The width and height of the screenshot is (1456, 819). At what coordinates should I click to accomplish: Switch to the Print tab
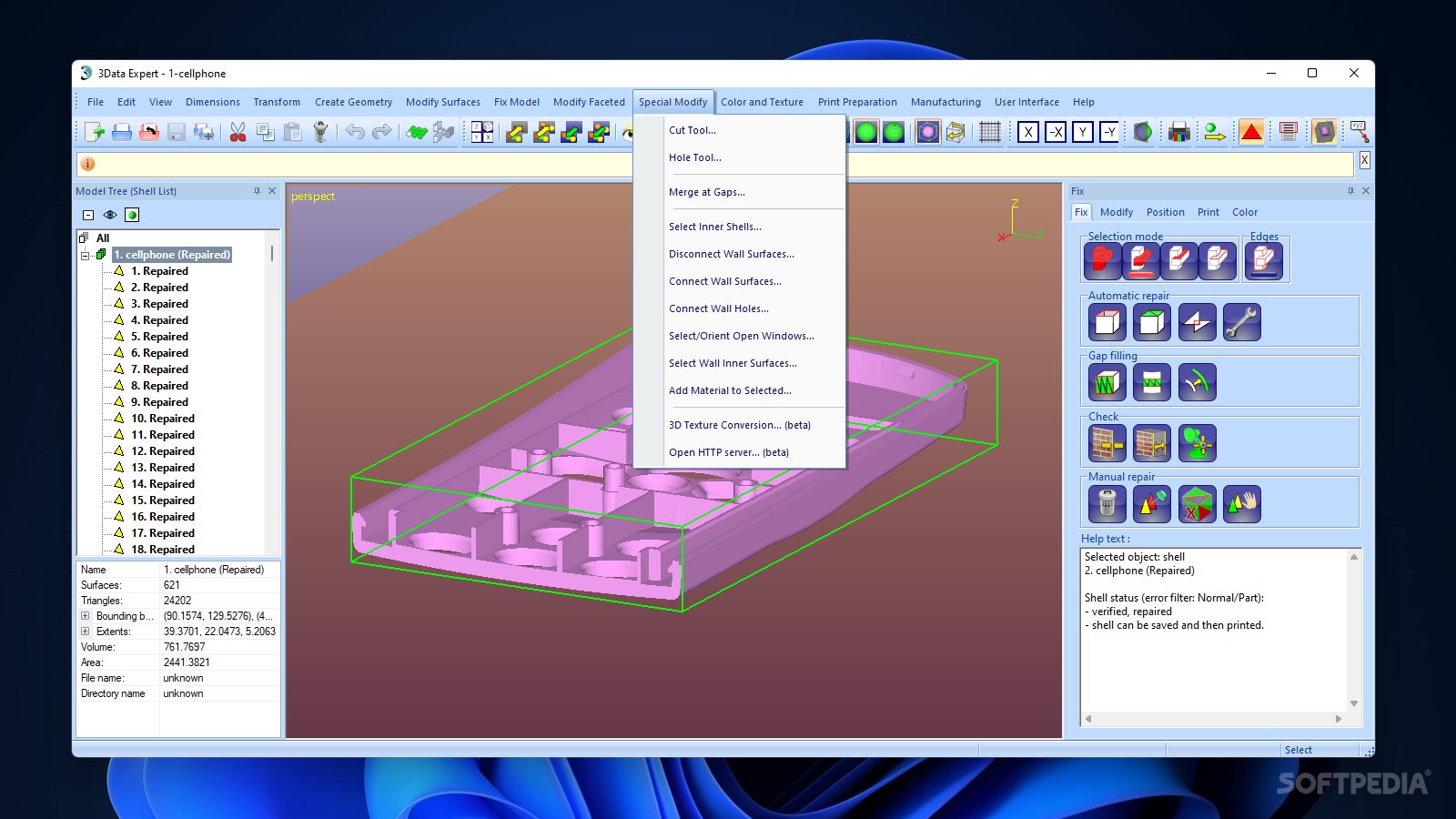tap(1208, 212)
